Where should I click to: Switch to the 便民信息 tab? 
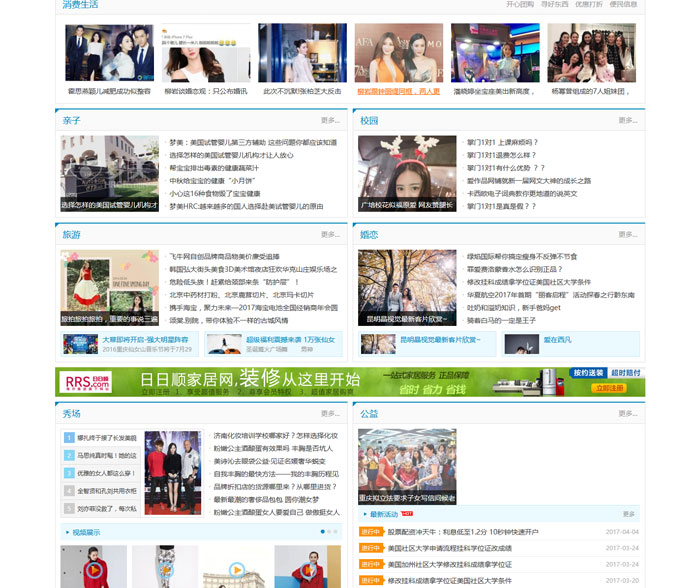click(x=623, y=5)
